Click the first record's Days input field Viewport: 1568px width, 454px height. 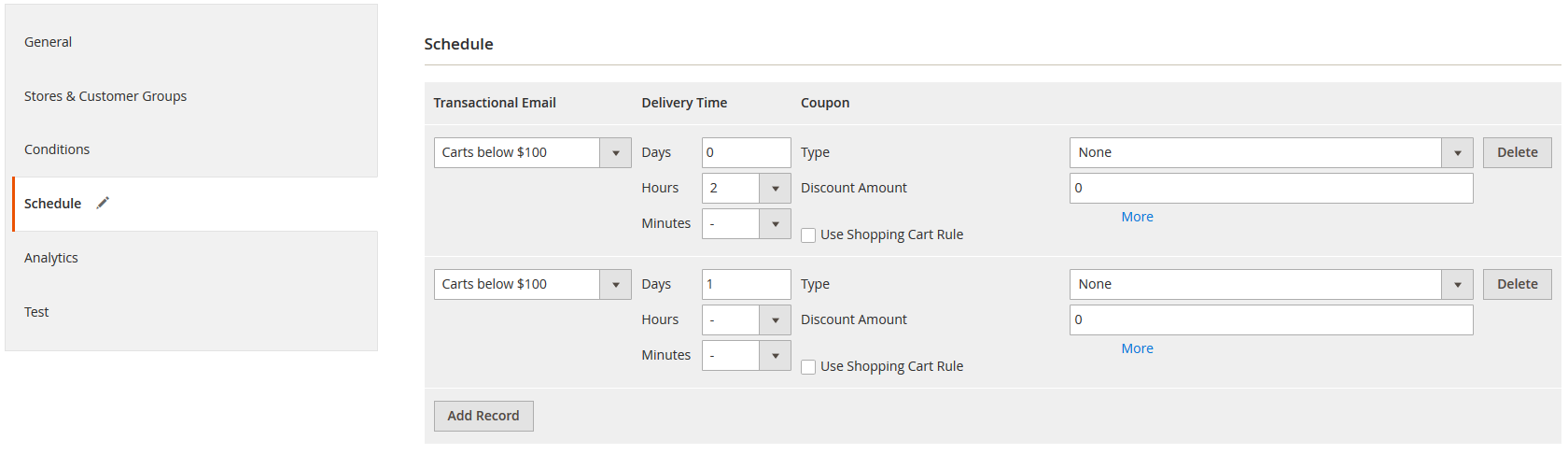point(746,153)
